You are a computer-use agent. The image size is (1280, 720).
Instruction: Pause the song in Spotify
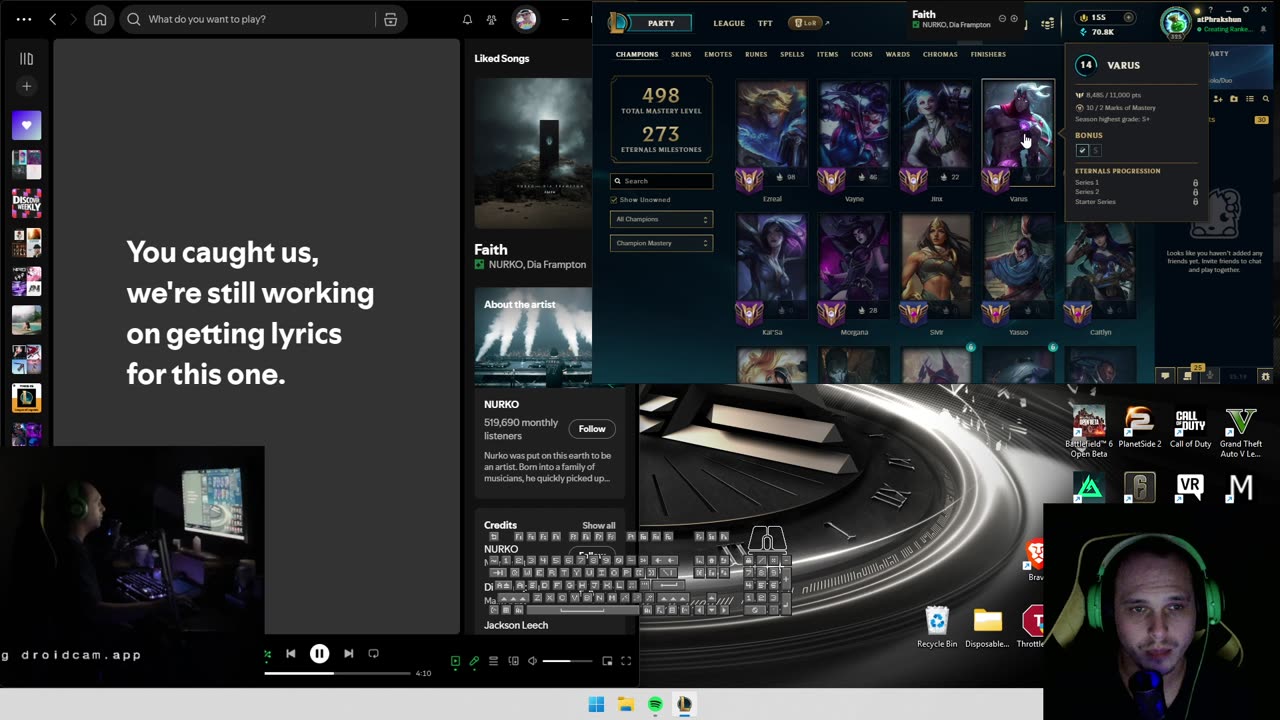pyautogui.click(x=319, y=654)
